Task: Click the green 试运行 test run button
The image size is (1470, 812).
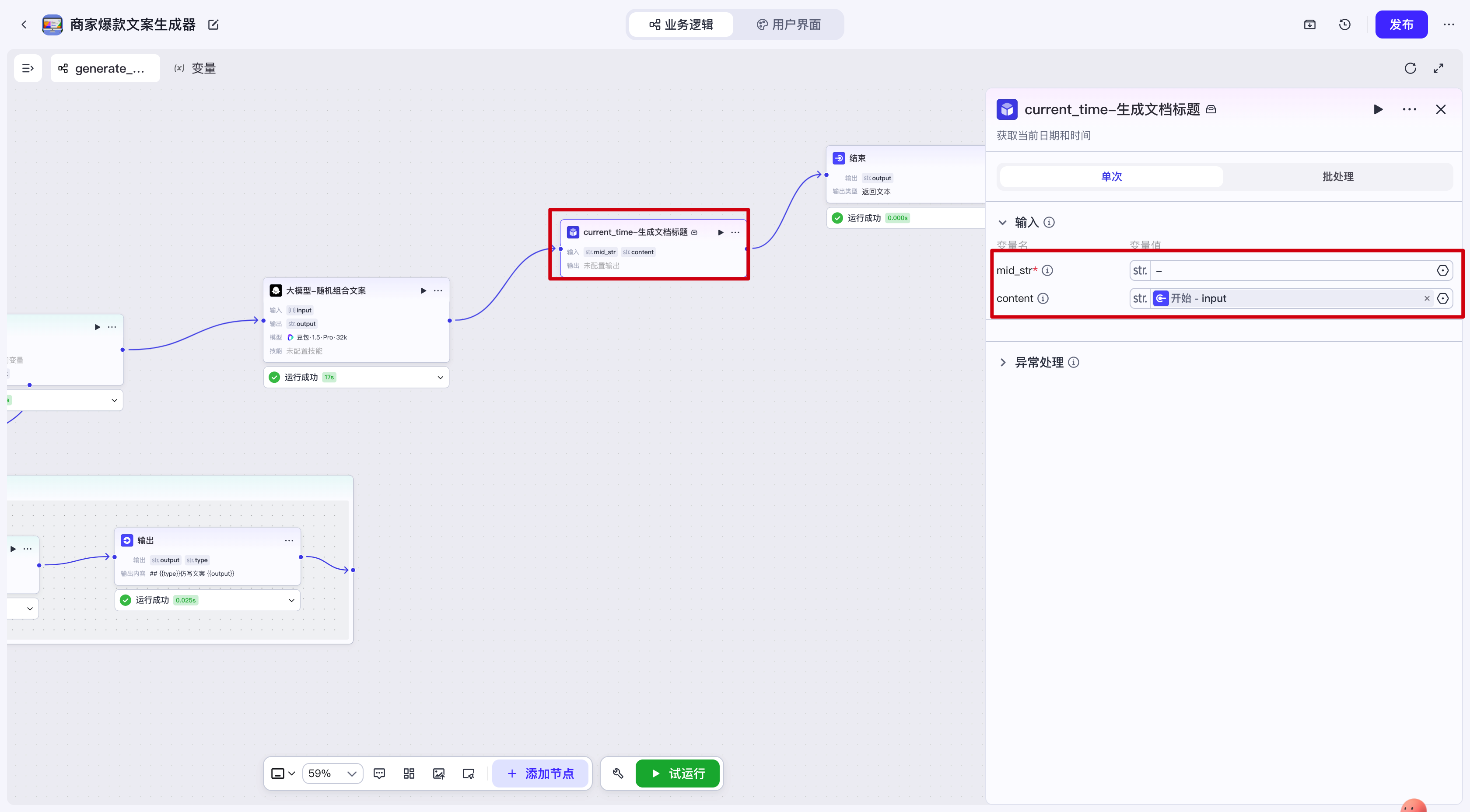Action: pyautogui.click(x=678, y=774)
